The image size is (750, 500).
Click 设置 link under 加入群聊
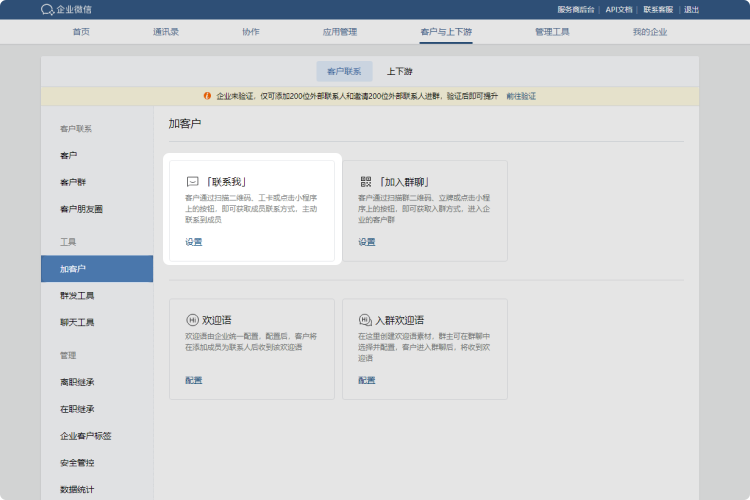pyautogui.click(x=367, y=242)
